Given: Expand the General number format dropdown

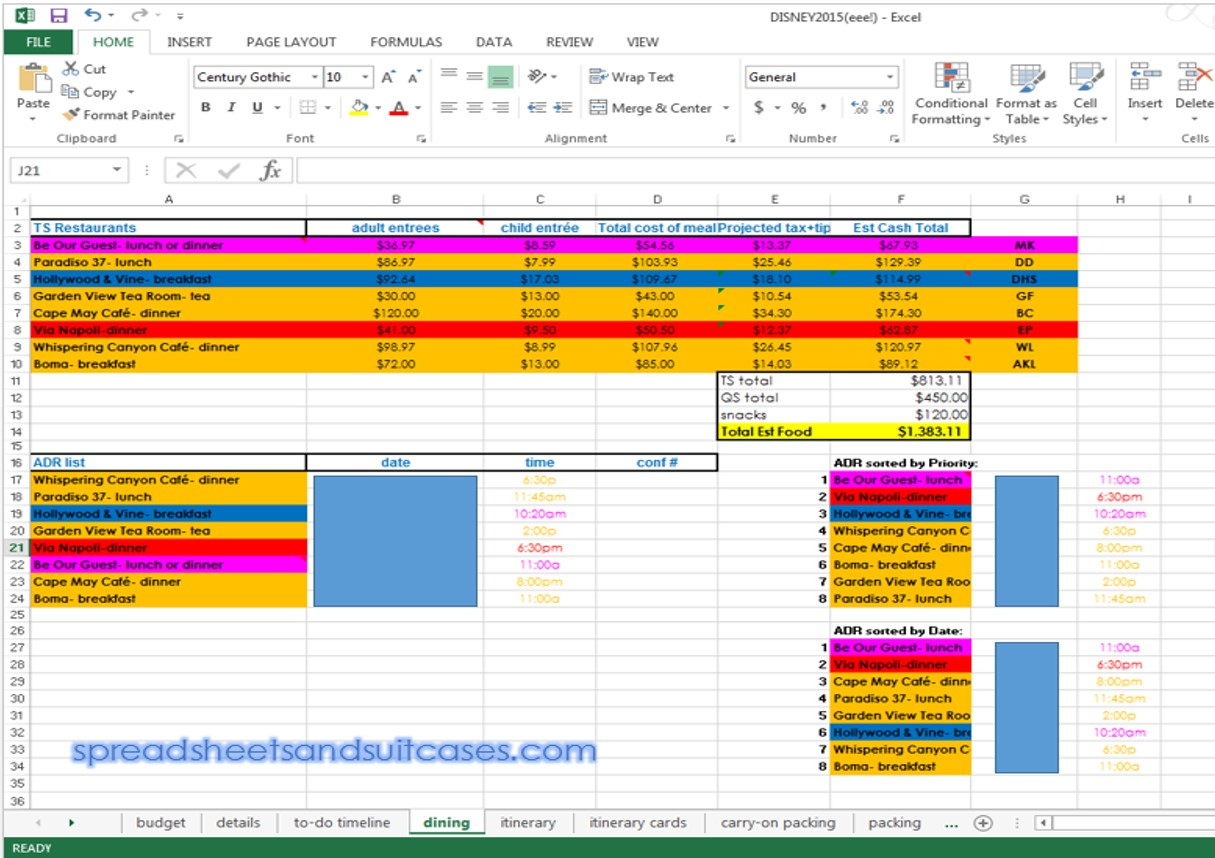Looking at the screenshot, I should [890, 77].
